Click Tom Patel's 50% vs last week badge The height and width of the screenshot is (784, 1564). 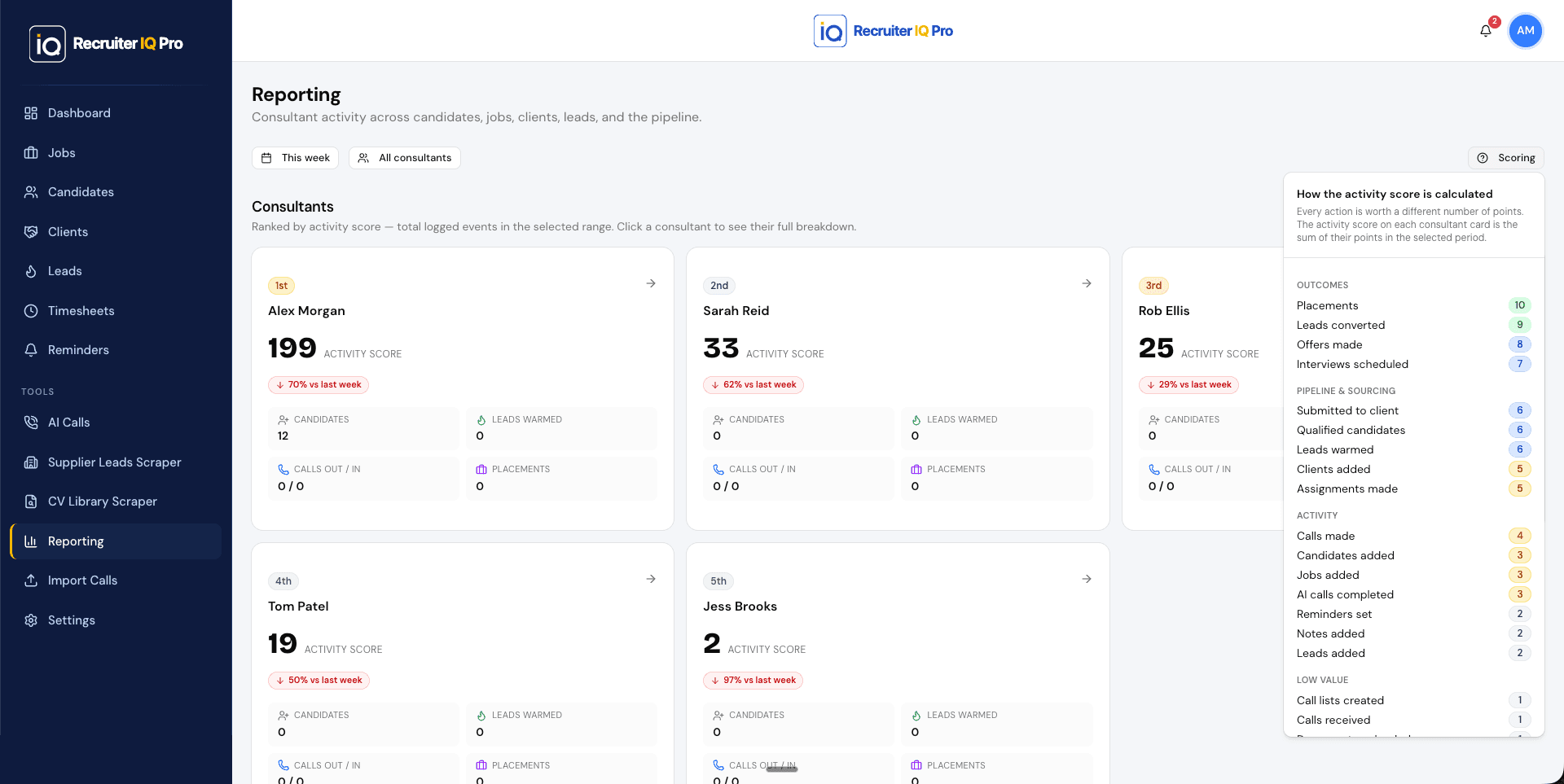point(319,681)
